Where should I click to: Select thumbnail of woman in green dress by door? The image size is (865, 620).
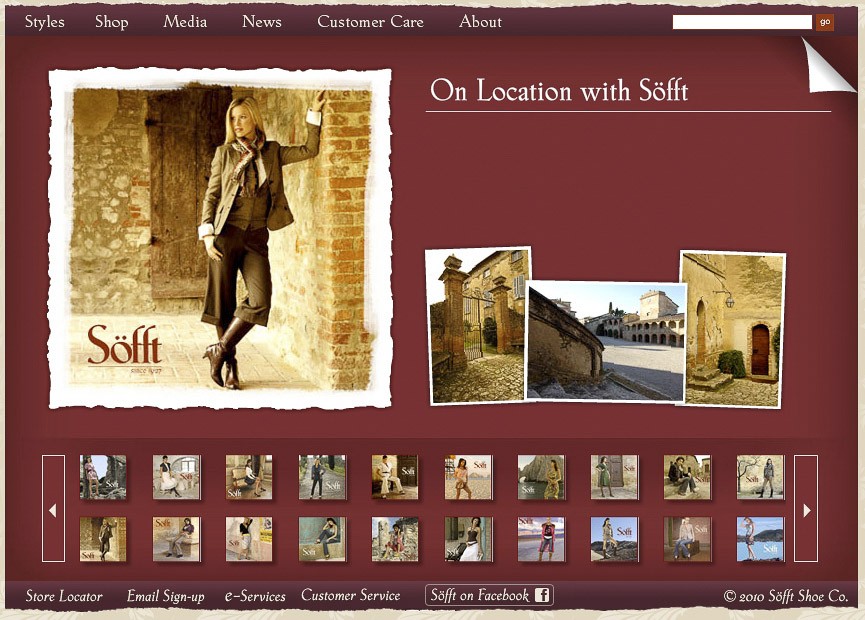(x=615, y=477)
